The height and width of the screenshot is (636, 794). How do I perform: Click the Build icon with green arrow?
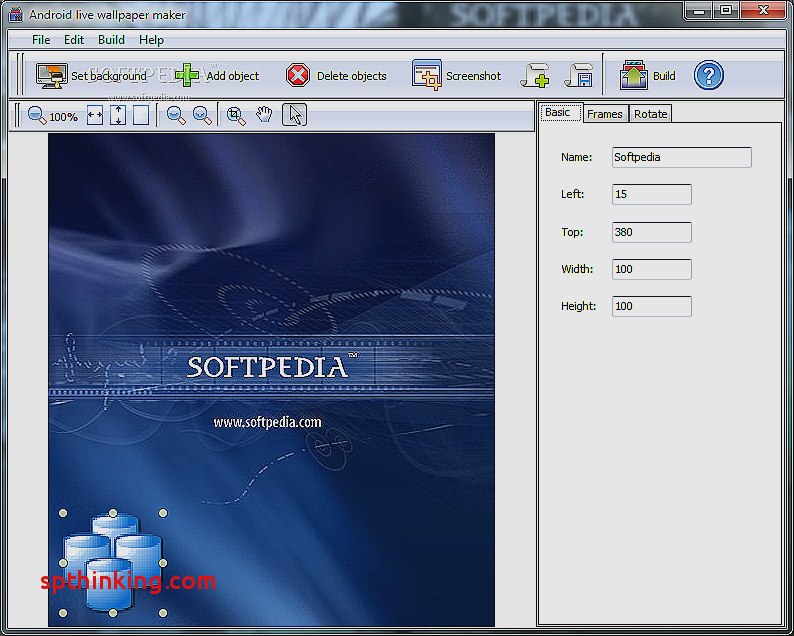633,75
